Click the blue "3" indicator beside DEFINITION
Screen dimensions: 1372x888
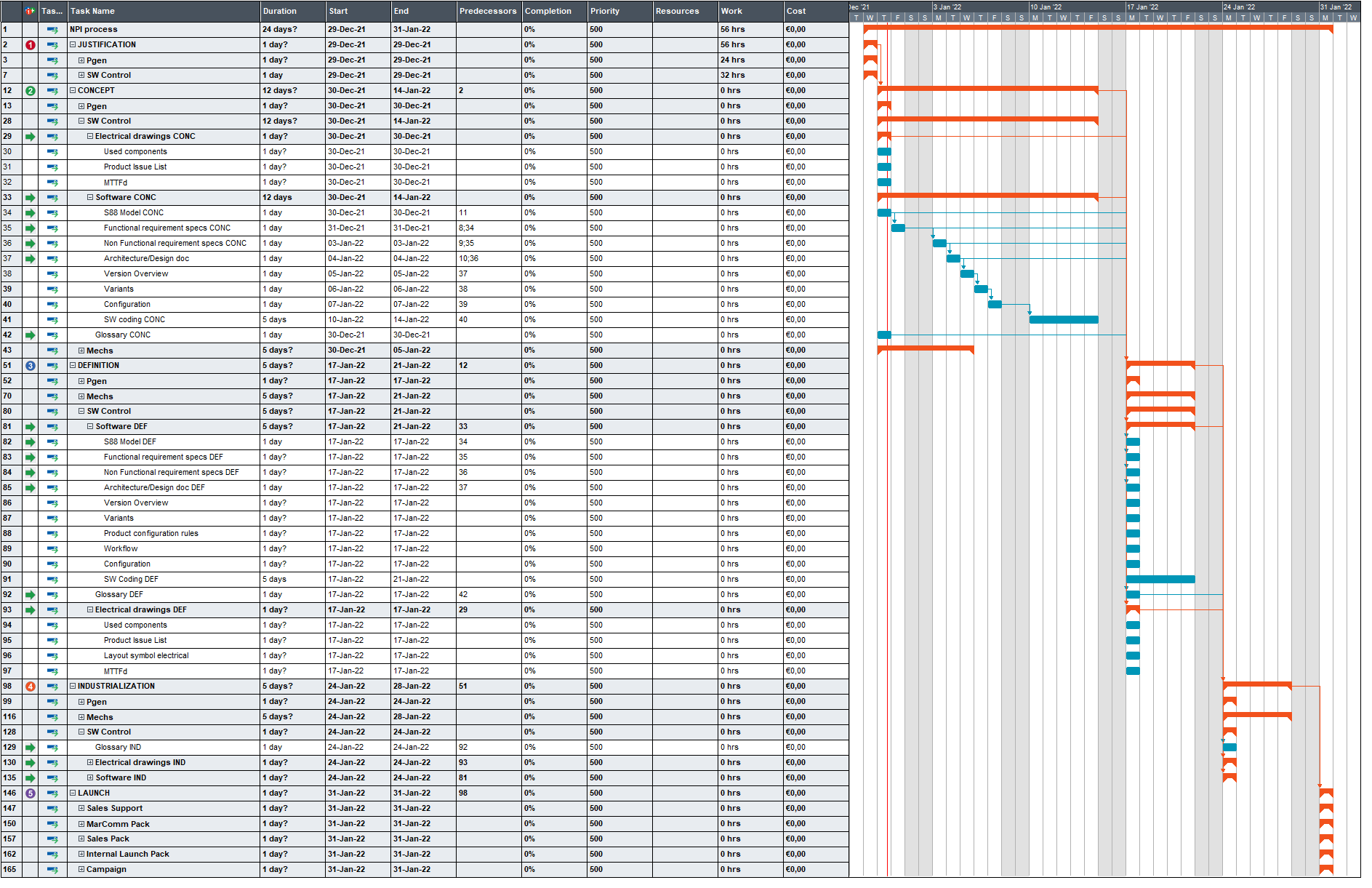29,365
